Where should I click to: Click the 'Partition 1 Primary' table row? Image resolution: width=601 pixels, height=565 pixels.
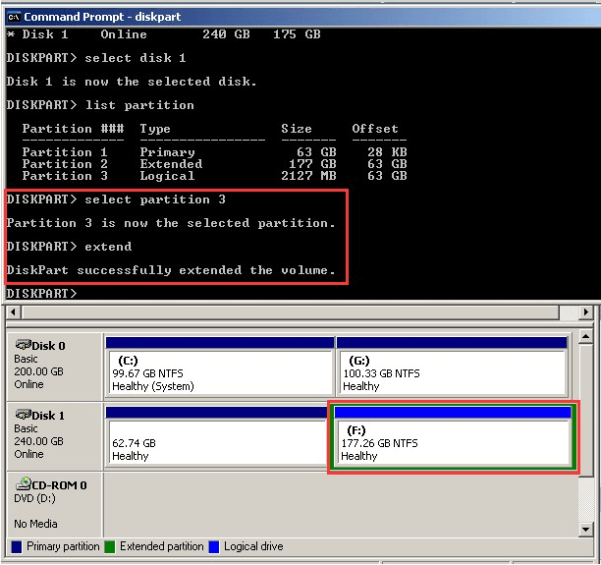tap(215, 152)
